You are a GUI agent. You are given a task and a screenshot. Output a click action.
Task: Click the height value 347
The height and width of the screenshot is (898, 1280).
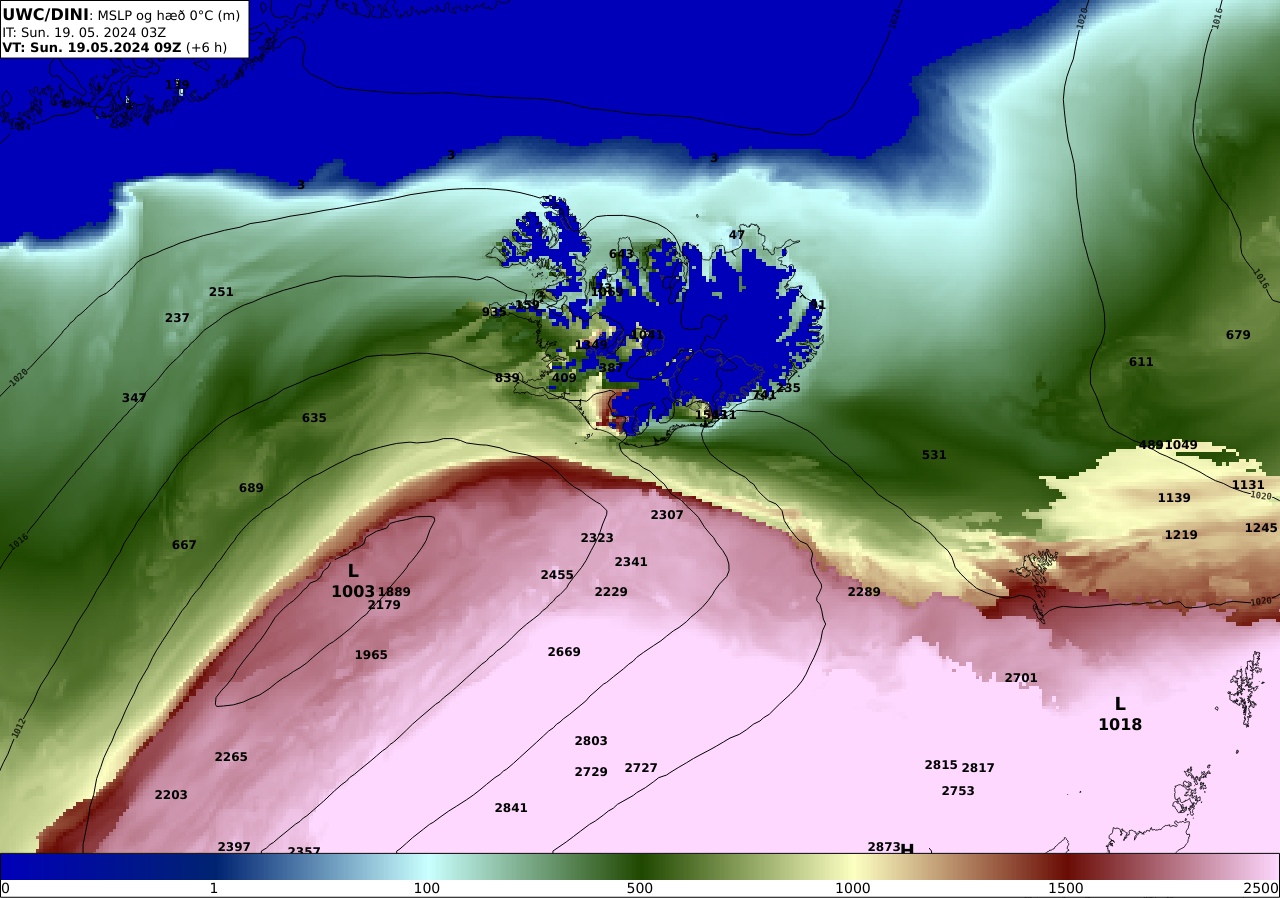(x=134, y=398)
